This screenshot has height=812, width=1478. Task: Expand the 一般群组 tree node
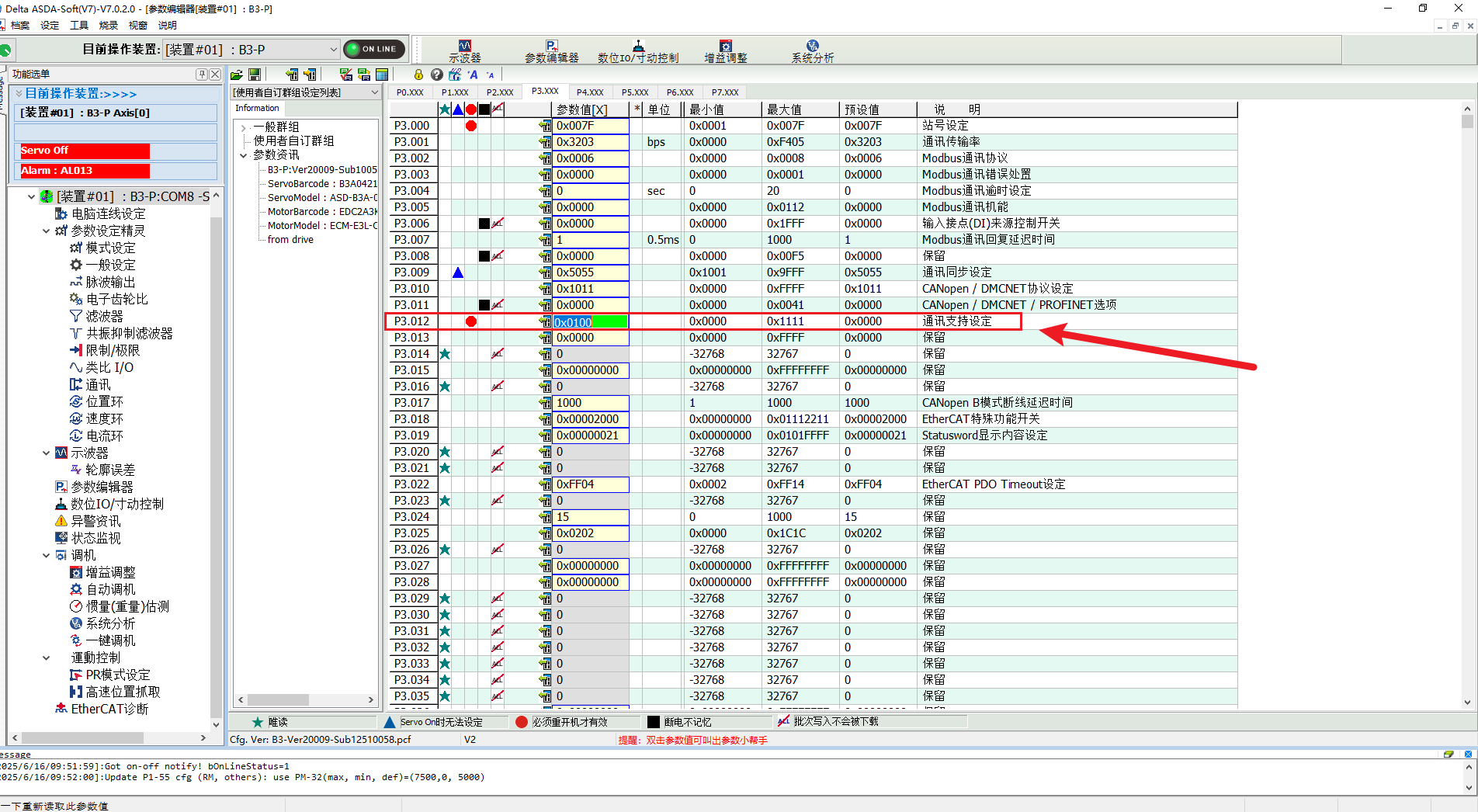click(x=244, y=127)
